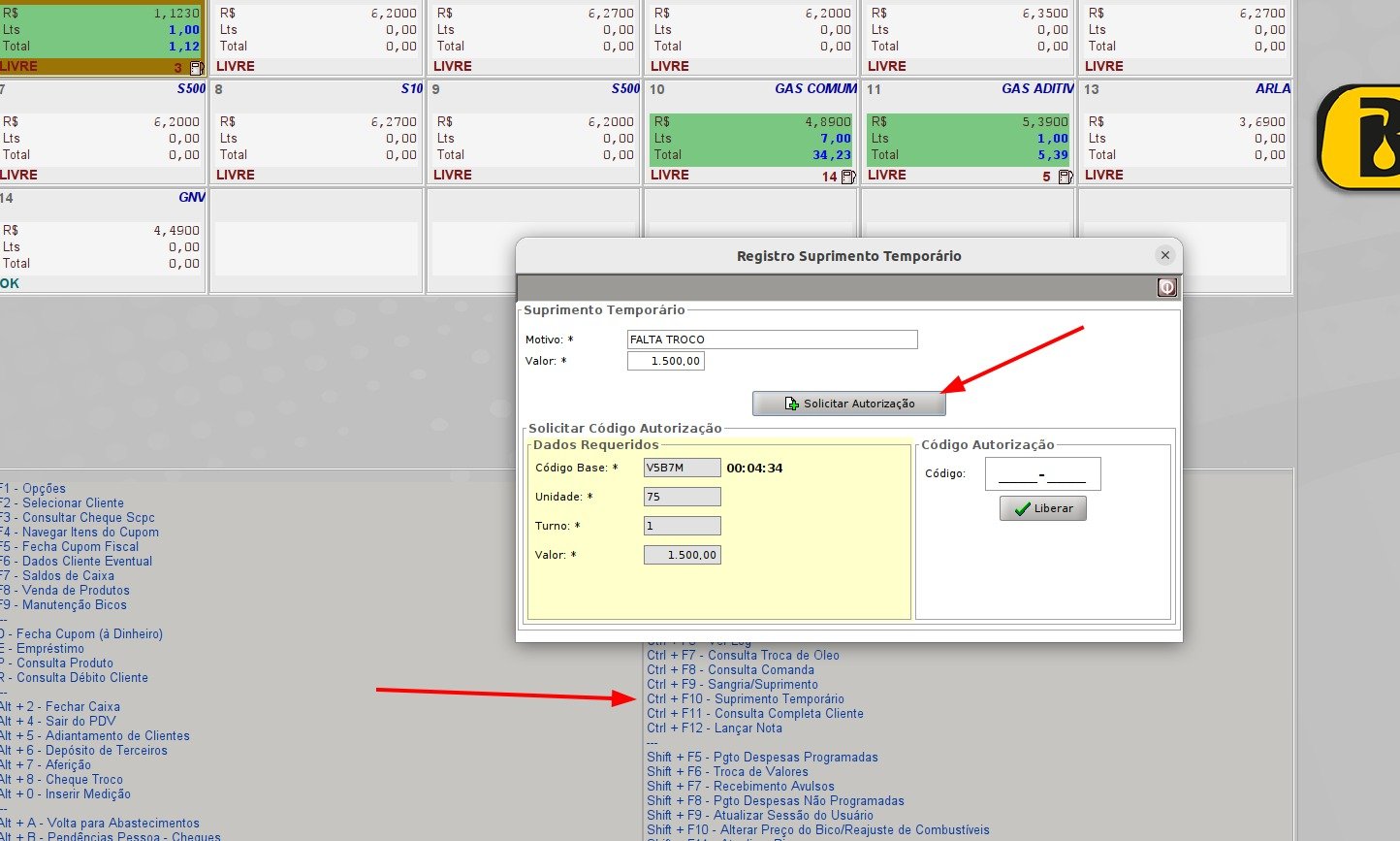The image size is (1400, 841).
Task: Click the Shift + F6 Troca de Valores entry
Action: click(727, 771)
